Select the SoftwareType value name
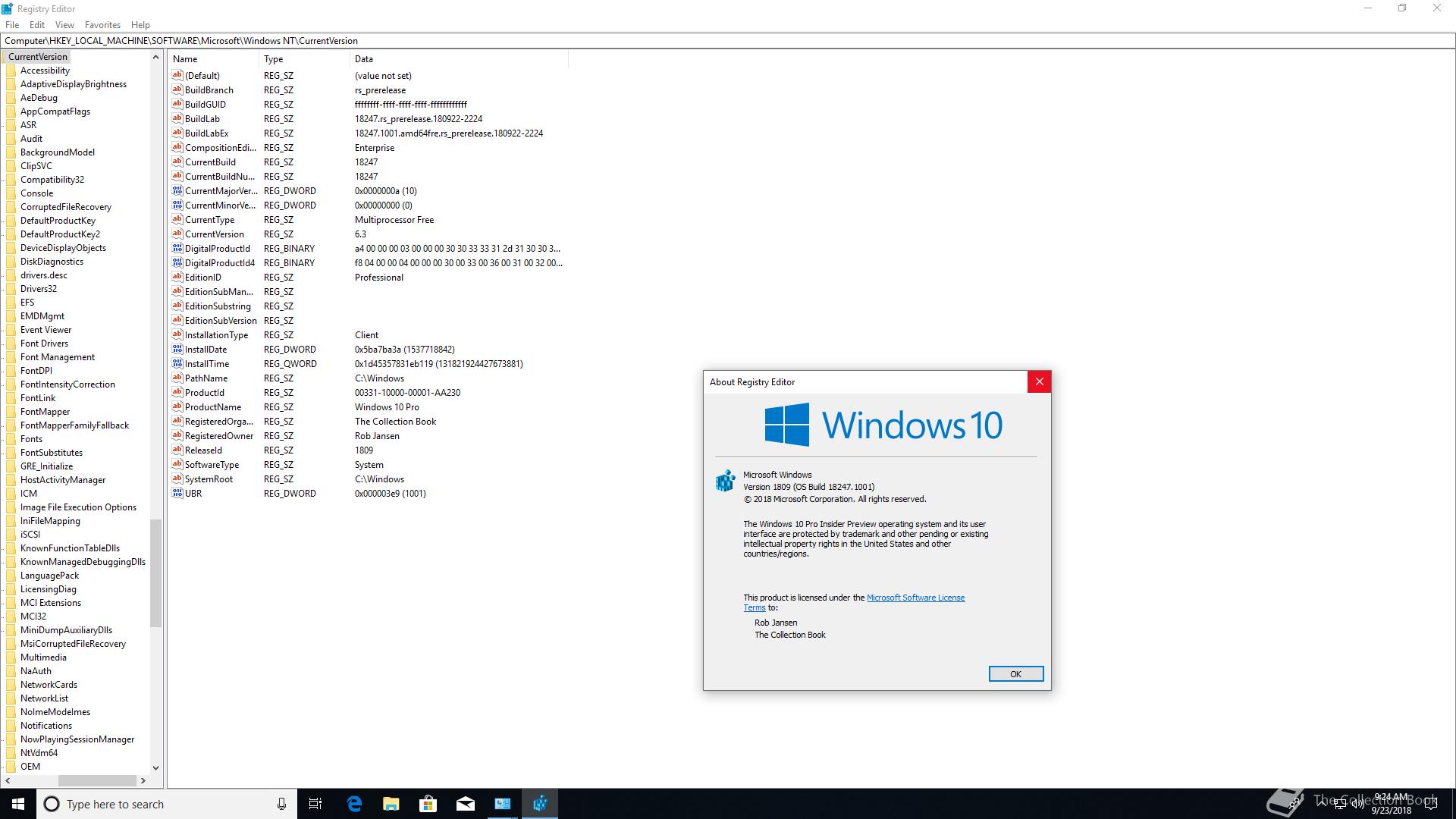Image resolution: width=1456 pixels, height=819 pixels. (x=212, y=464)
